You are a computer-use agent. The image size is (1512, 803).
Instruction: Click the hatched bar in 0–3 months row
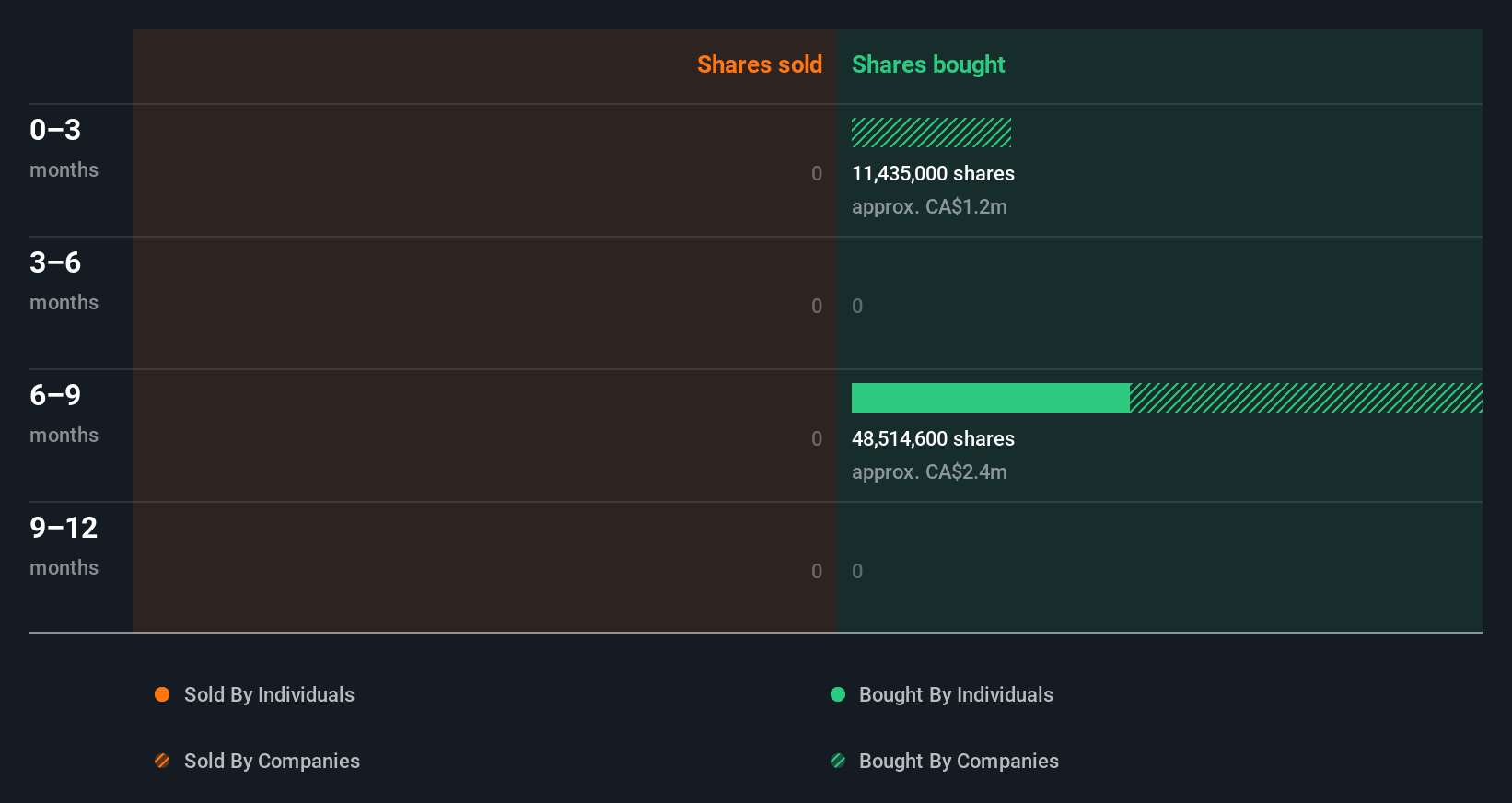point(931,133)
